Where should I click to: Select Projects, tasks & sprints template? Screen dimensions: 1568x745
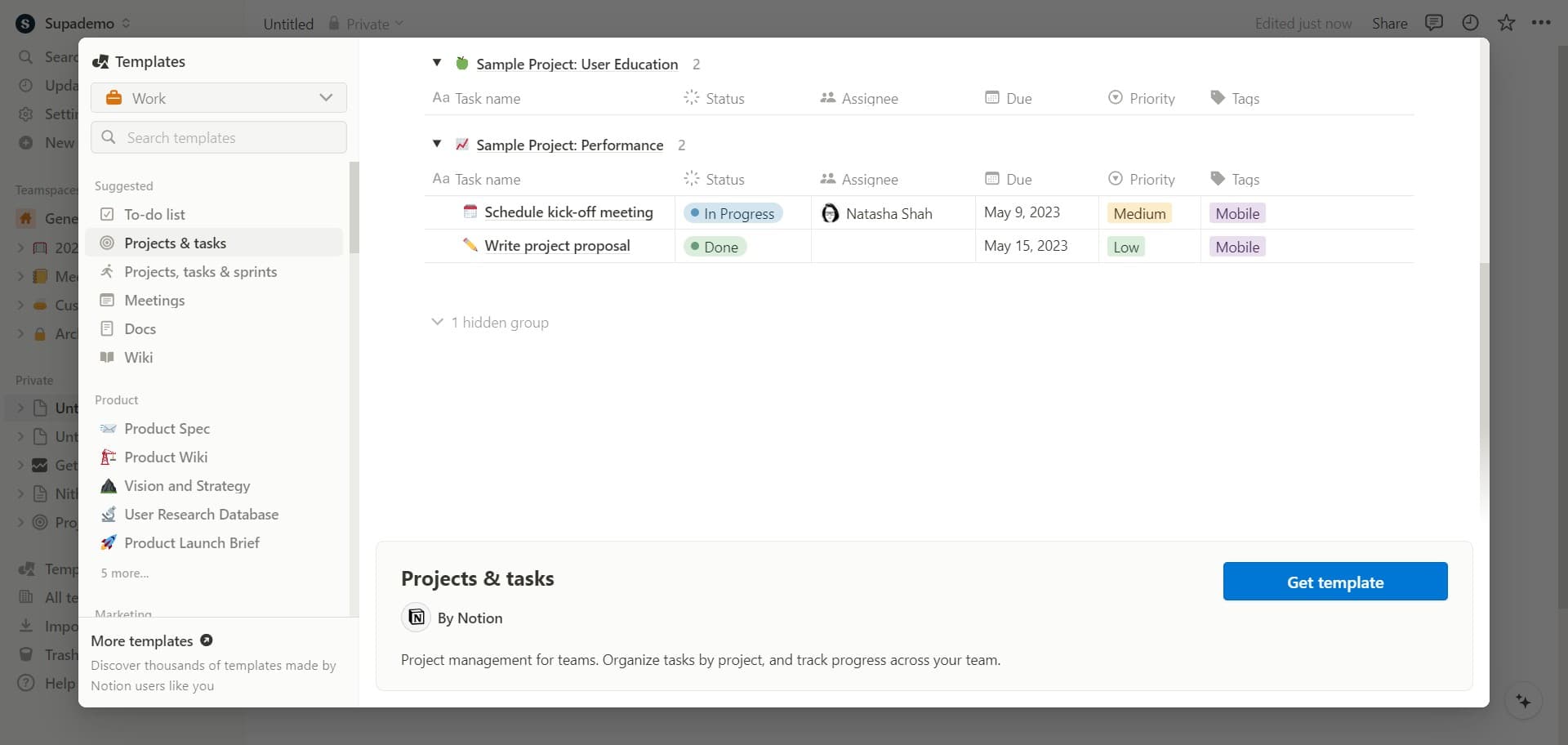coord(200,272)
